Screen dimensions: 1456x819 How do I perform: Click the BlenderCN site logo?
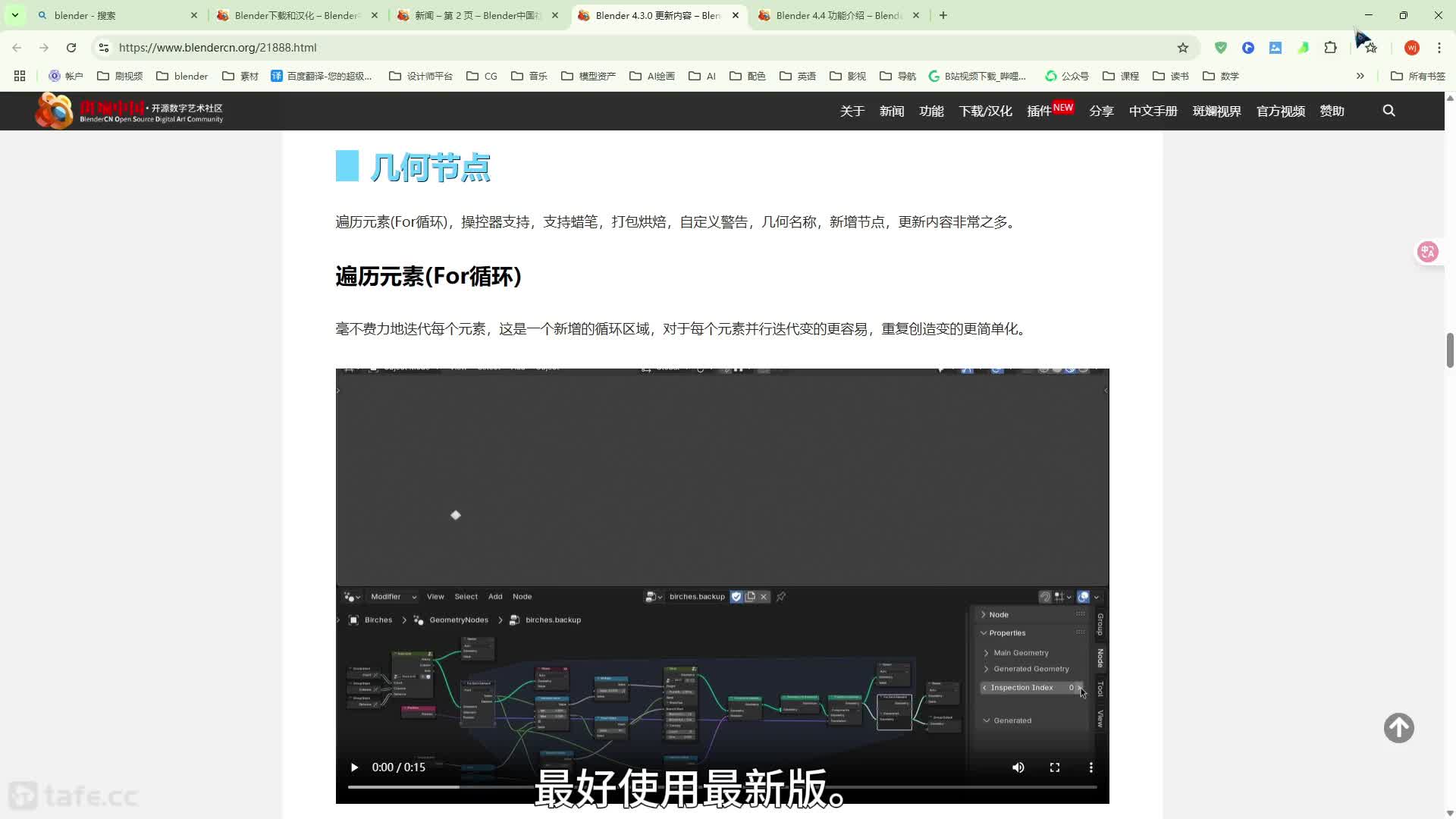pos(129,111)
